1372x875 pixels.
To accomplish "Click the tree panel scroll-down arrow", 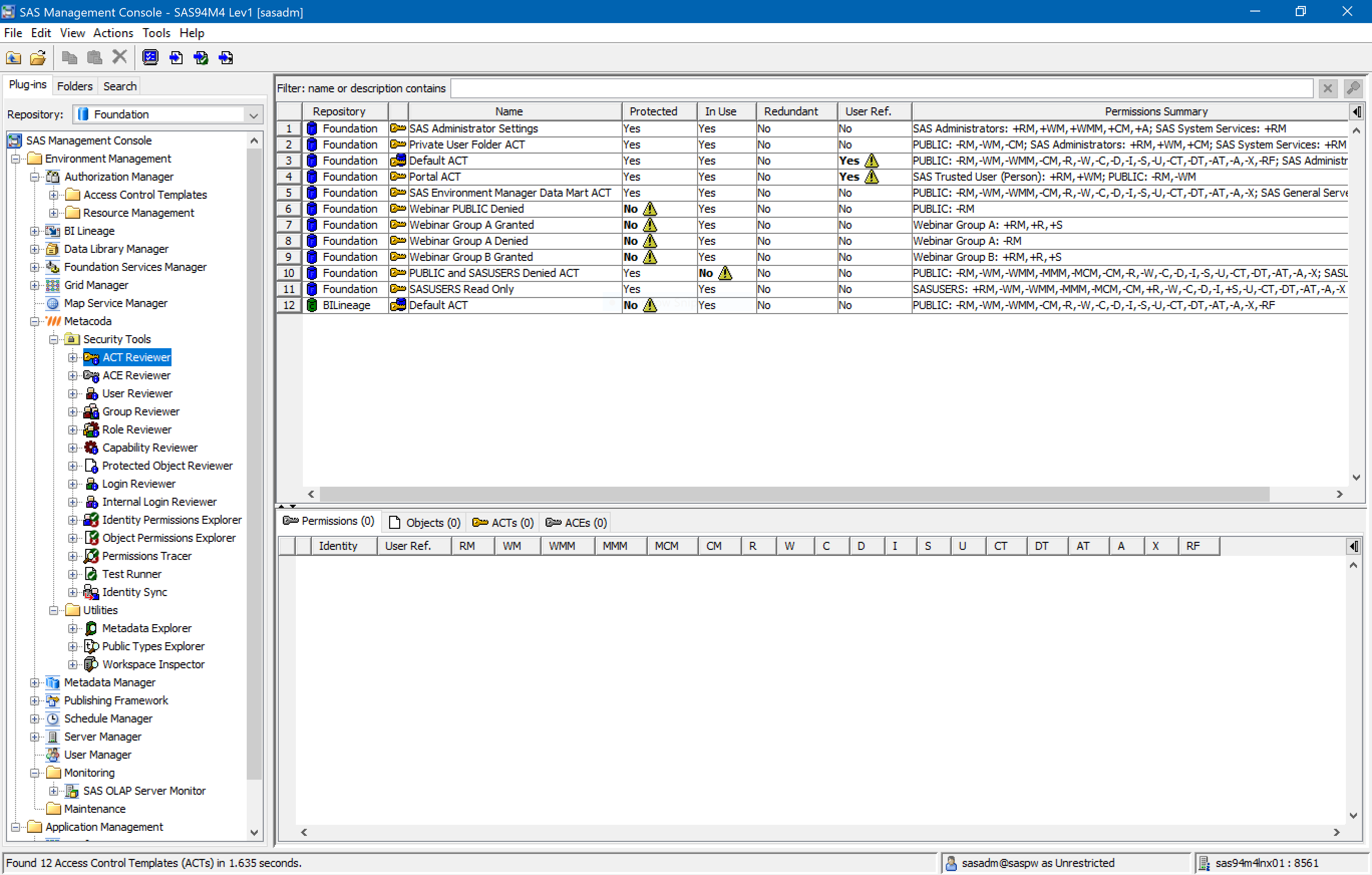I will point(254,832).
